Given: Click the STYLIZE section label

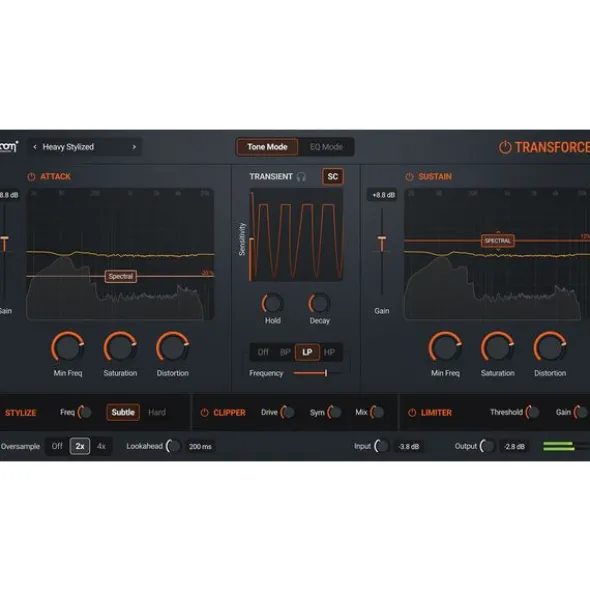Looking at the screenshot, I should [x=20, y=413].
